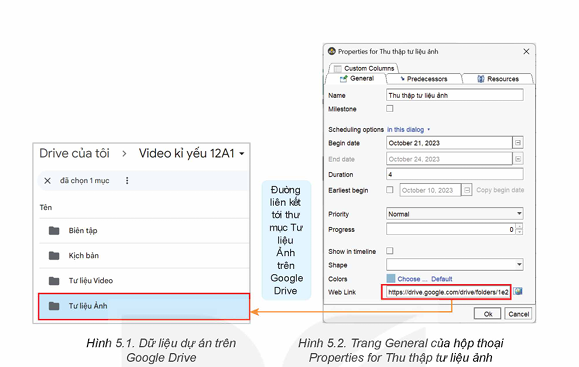Click the 'đã chọn 1 mục' selection text
The image size is (579, 367).
[x=85, y=181]
